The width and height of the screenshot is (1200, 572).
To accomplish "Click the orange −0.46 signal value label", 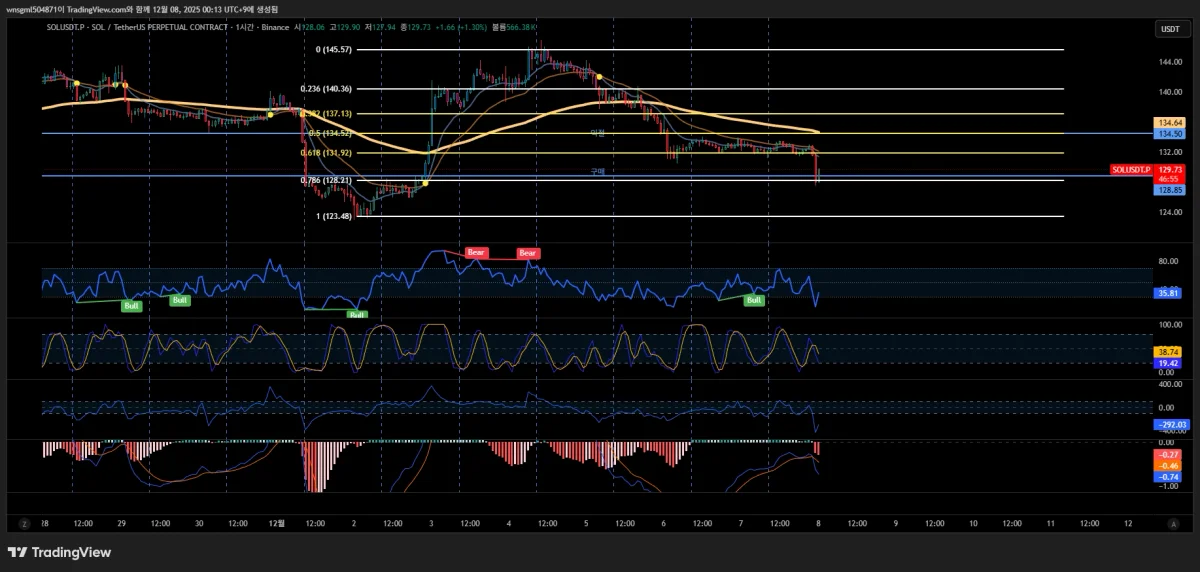I will tap(1168, 466).
